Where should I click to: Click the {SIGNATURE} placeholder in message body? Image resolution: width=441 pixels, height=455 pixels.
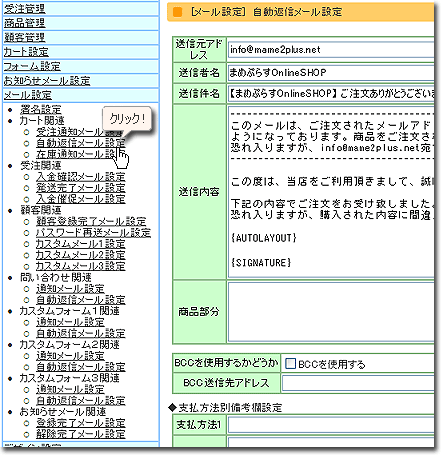pos(261,263)
